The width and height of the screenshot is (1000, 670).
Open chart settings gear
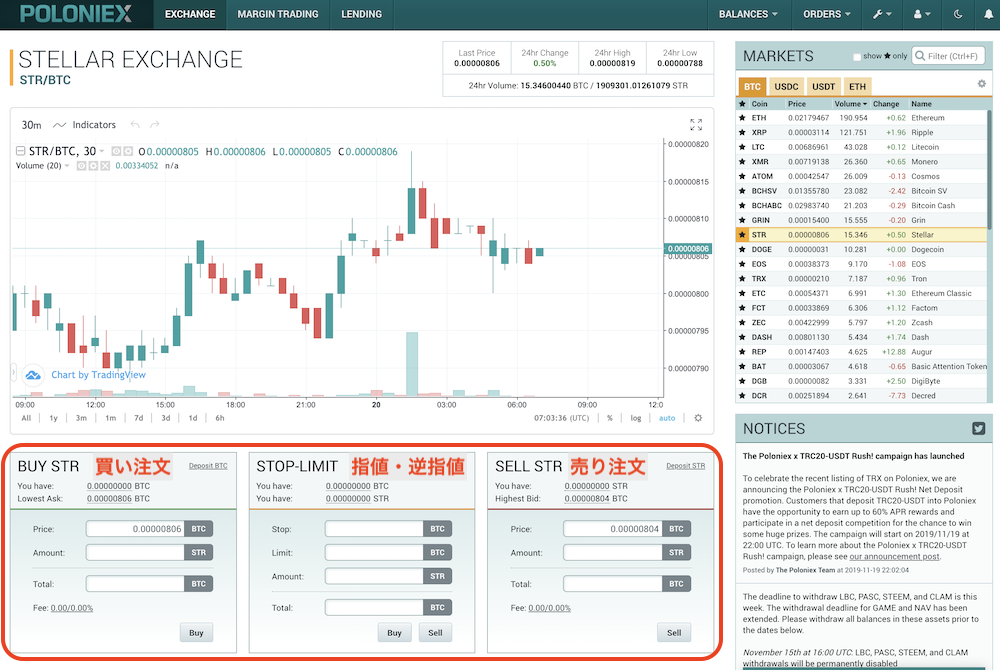point(698,418)
